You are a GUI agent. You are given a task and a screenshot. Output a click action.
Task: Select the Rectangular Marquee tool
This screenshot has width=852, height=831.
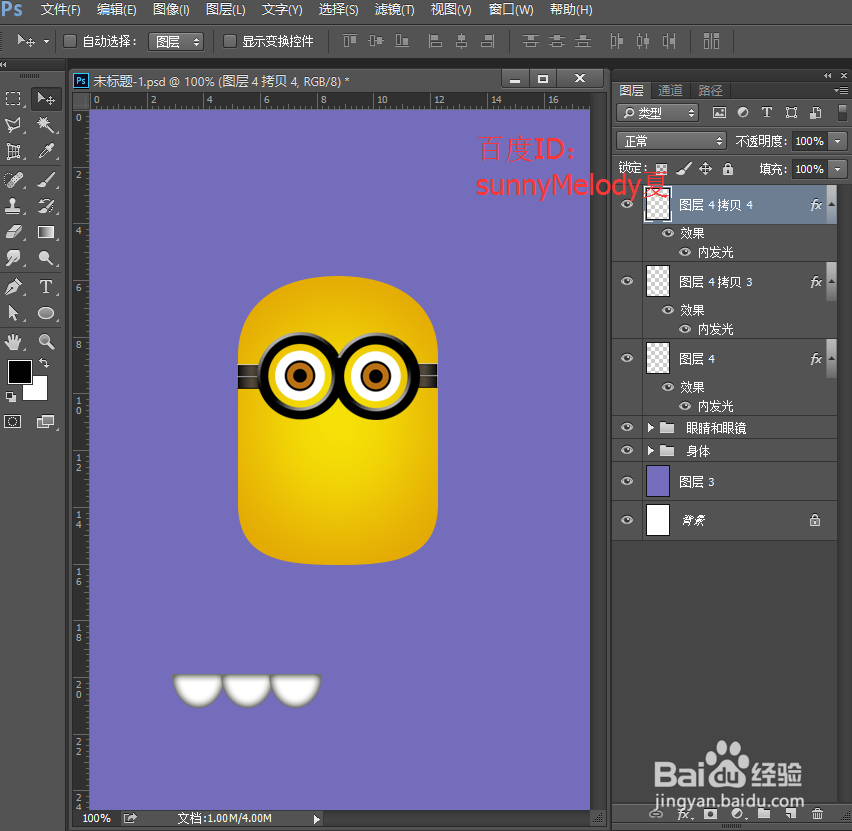pos(13,98)
